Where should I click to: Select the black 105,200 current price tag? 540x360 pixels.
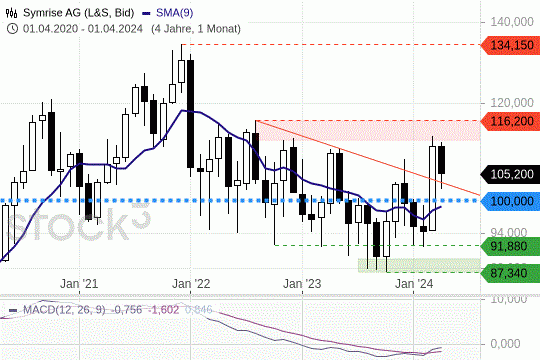[511, 174]
